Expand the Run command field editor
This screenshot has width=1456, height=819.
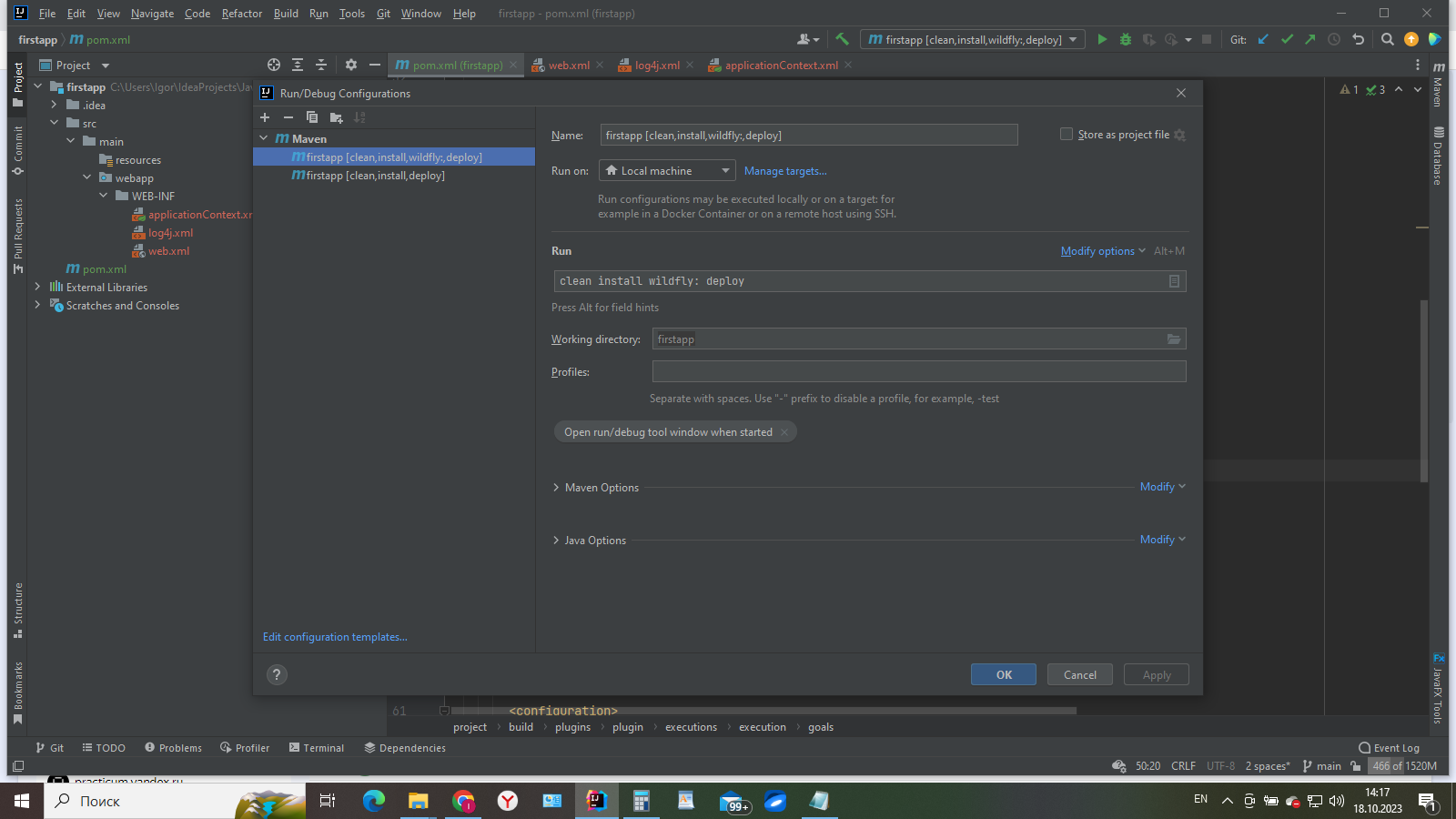click(1174, 281)
